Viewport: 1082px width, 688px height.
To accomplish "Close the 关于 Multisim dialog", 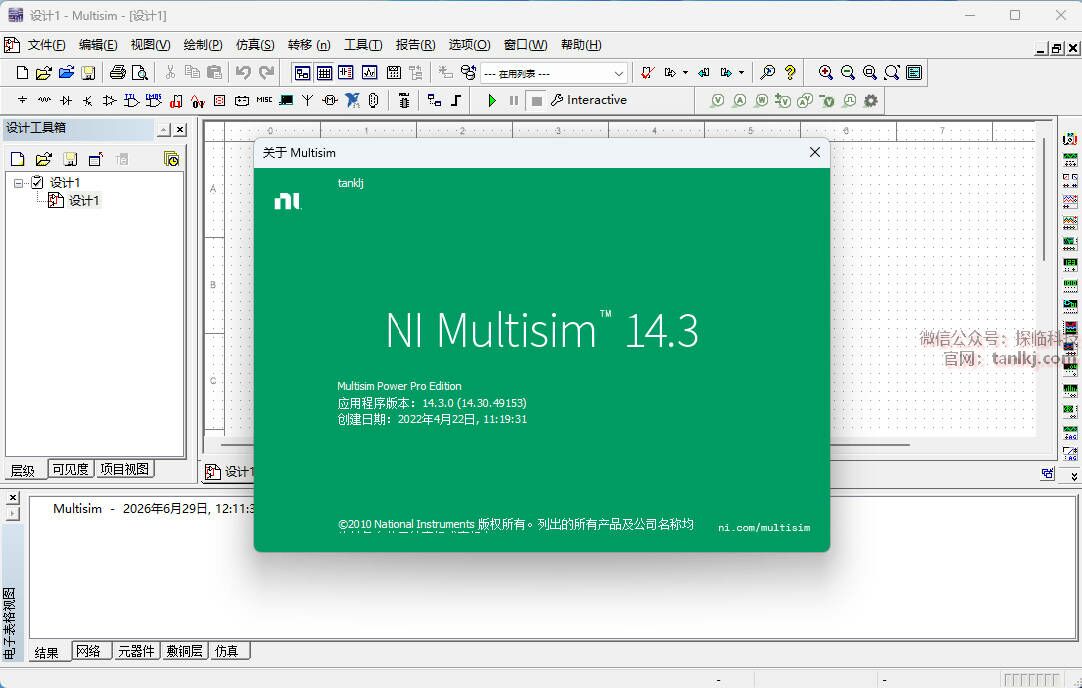I will pyautogui.click(x=815, y=152).
